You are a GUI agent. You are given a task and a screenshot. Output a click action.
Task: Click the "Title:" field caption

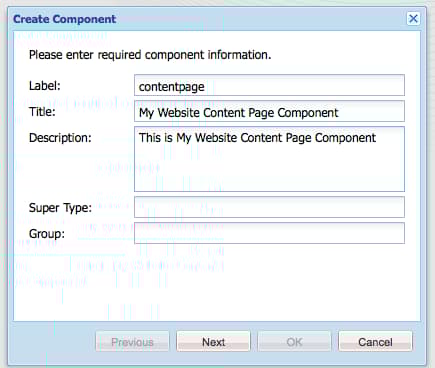[x=42, y=112]
